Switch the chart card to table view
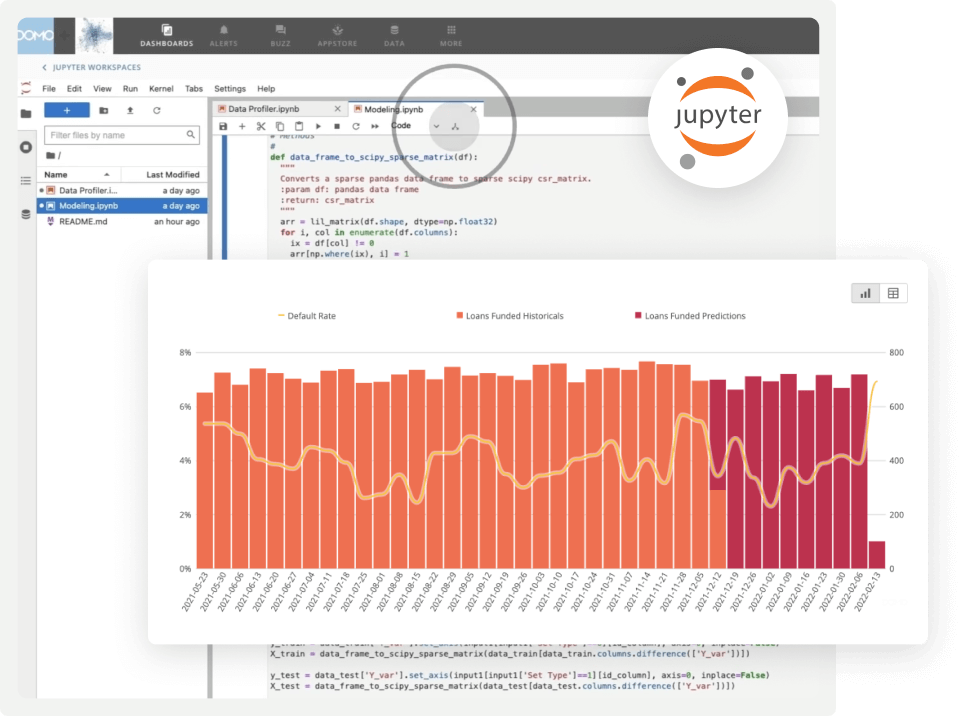Image resolution: width=968 pixels, height=716 pixels. [893, 293]
